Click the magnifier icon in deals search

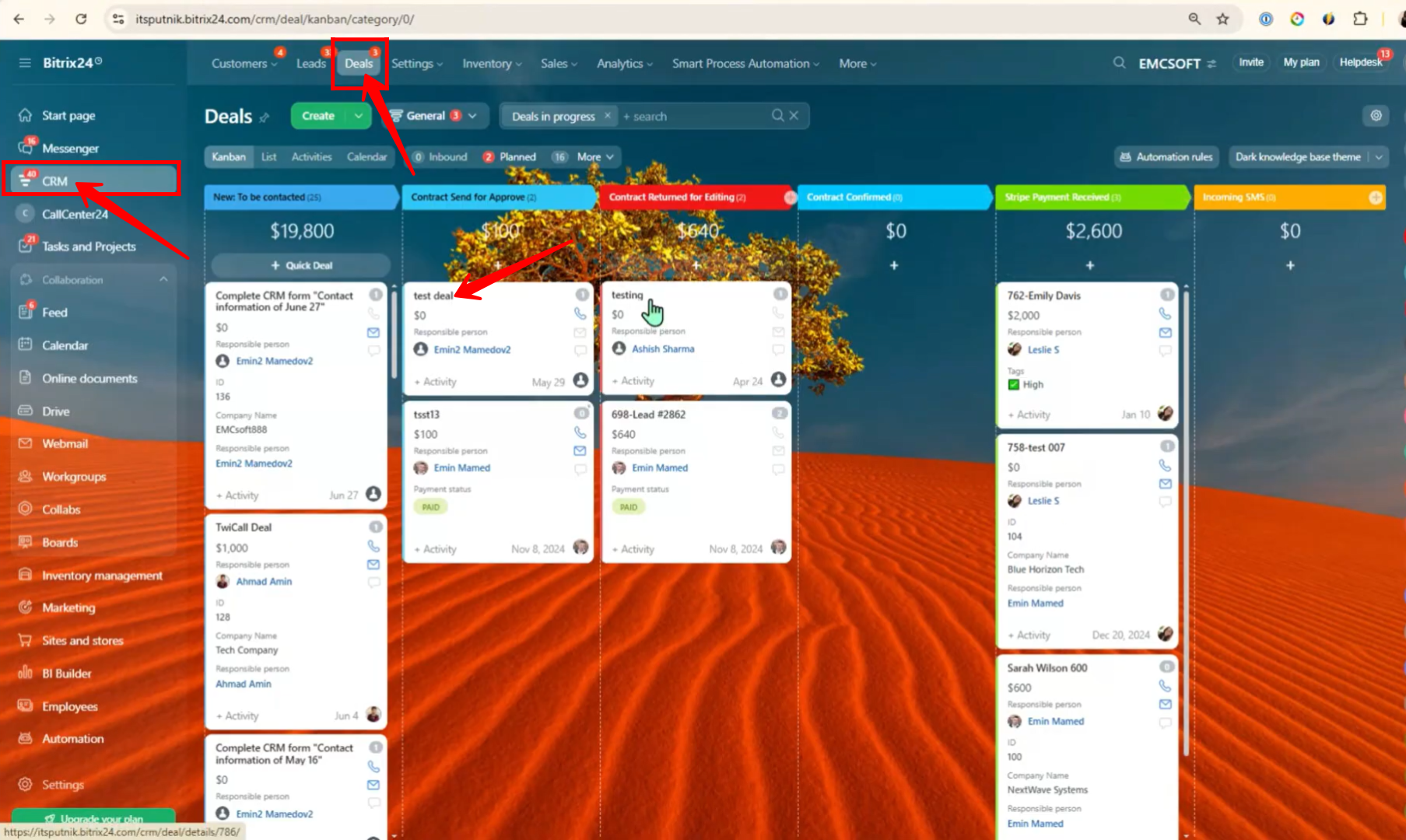click(x=777, y=116)
